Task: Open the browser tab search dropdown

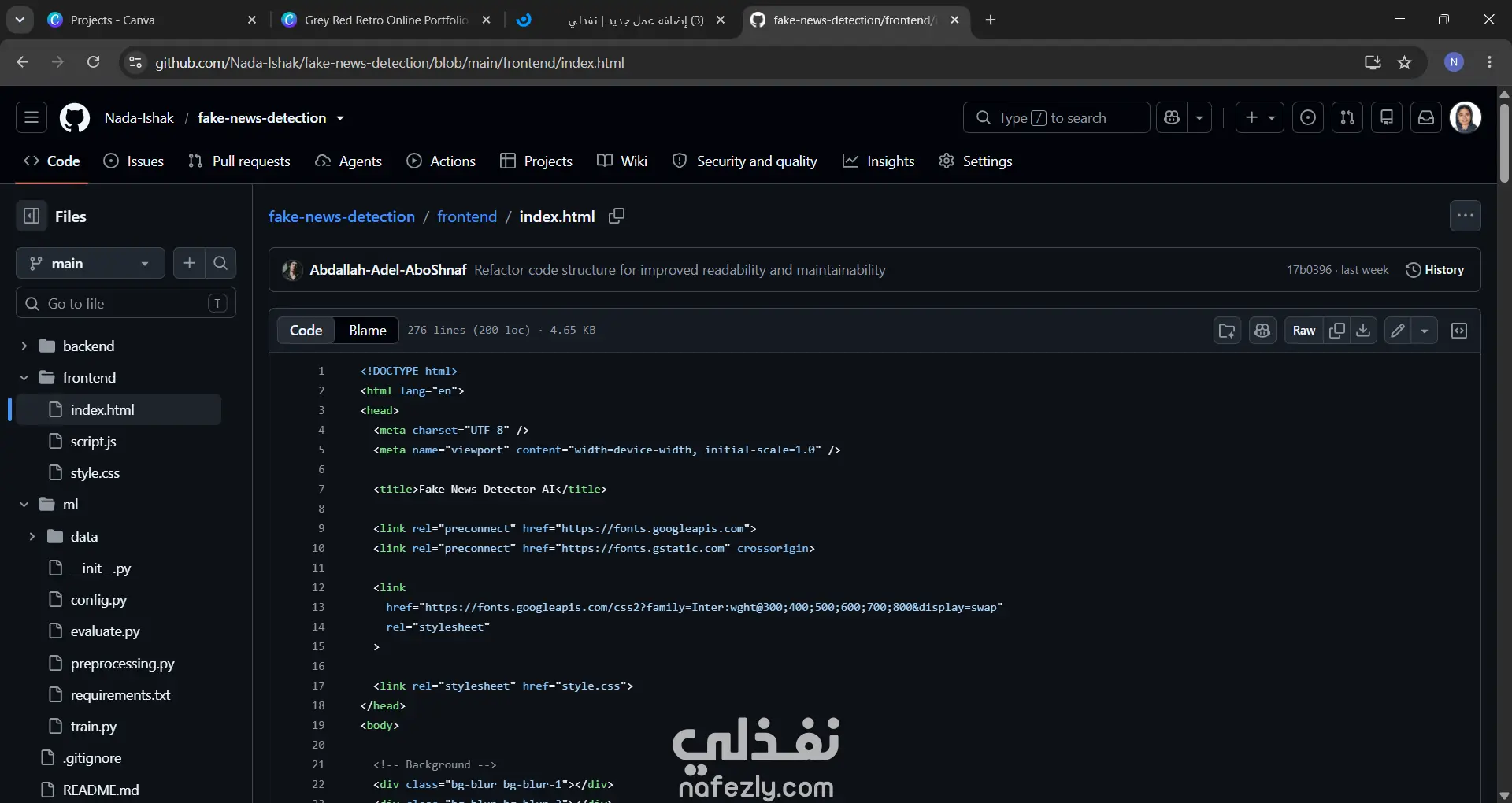Action: (20, 20)
